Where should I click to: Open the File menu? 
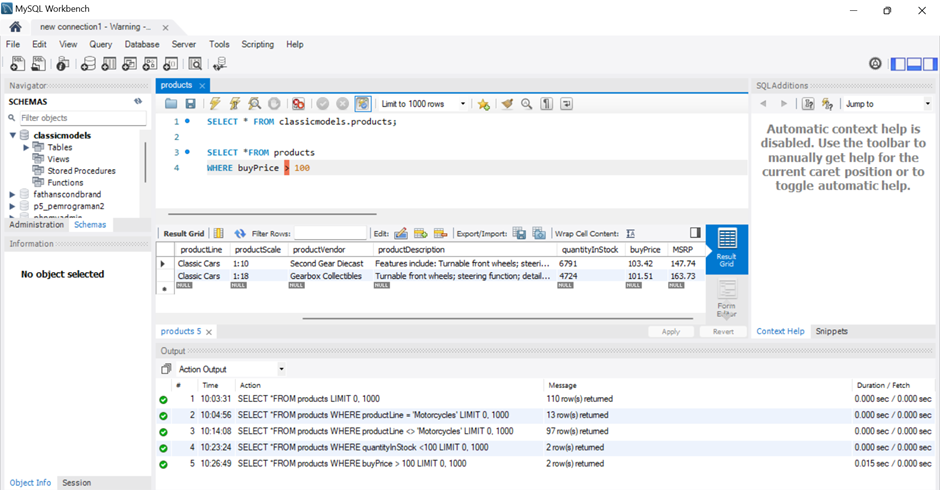pyautogui.click(x=13, y=44)
